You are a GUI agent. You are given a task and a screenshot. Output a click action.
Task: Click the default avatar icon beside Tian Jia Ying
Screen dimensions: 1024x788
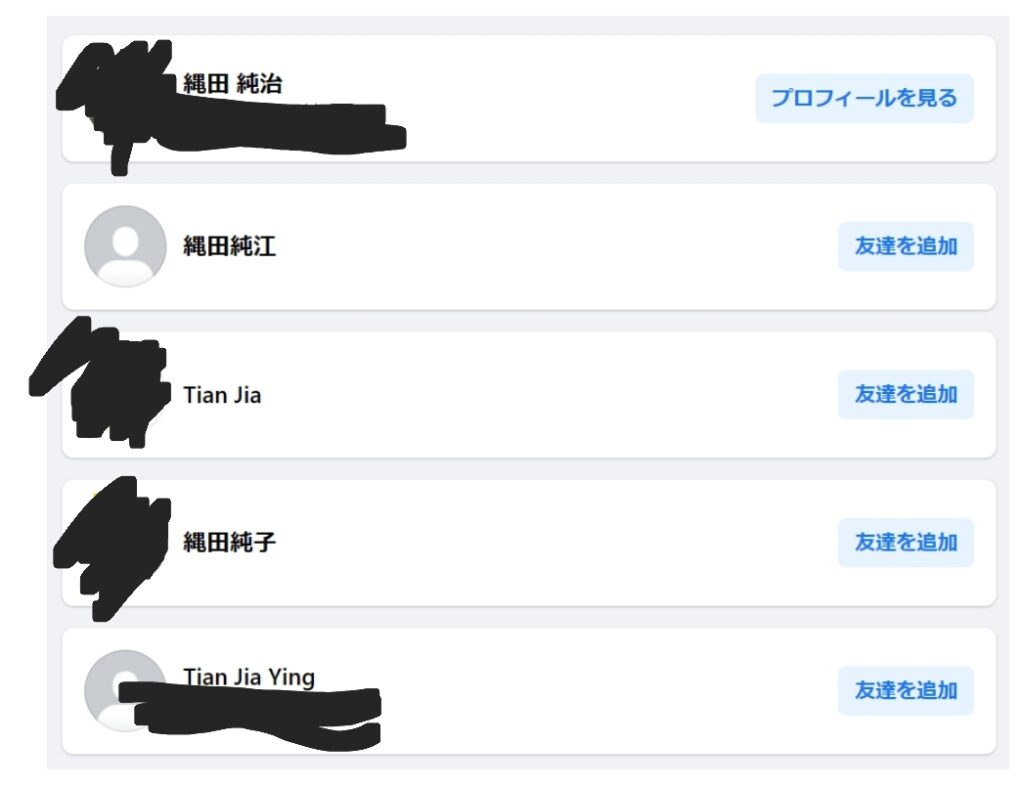click(x=125, y=691)
